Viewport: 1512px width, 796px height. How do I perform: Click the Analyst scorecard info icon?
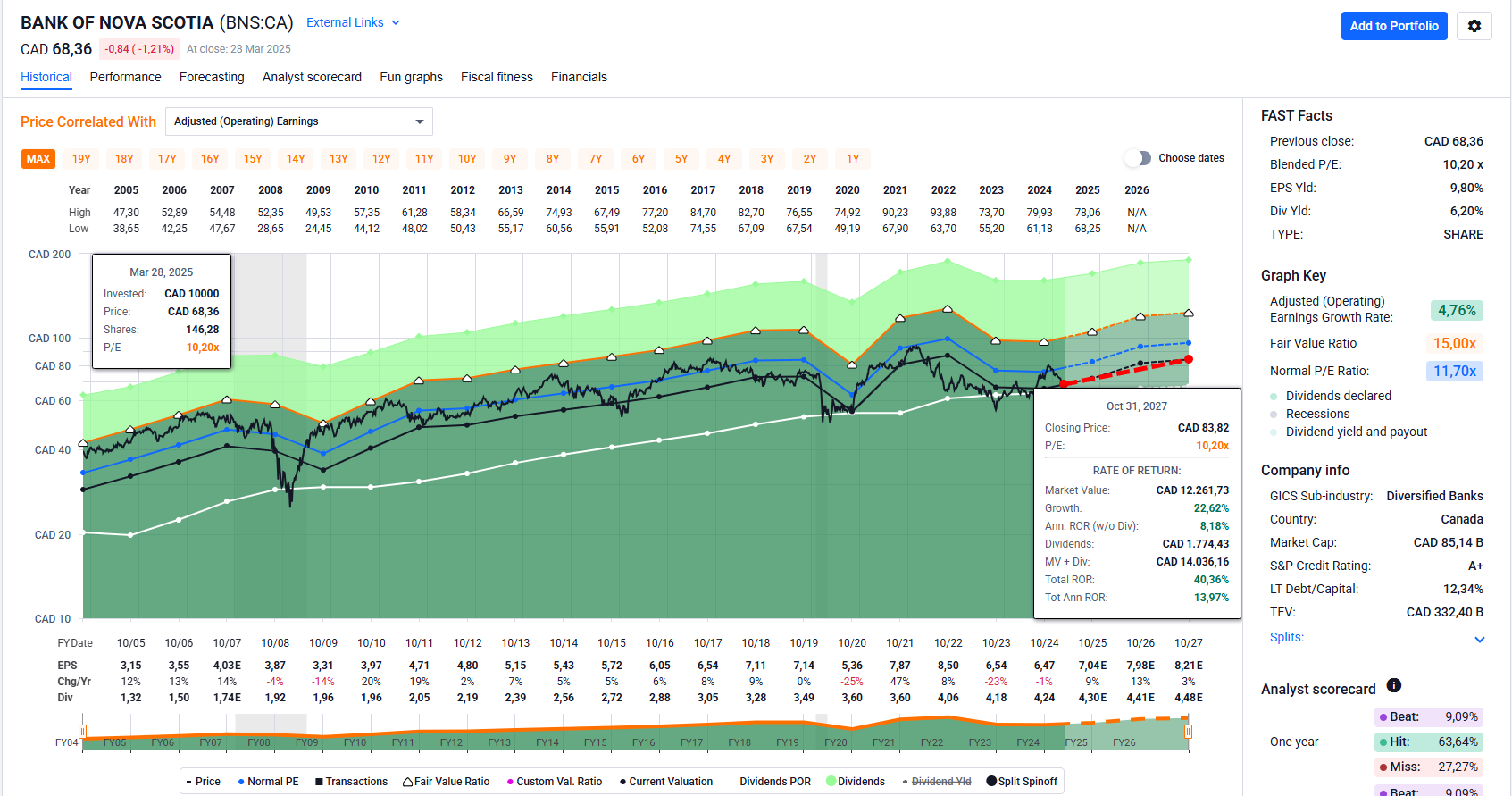click(1393, 686)
